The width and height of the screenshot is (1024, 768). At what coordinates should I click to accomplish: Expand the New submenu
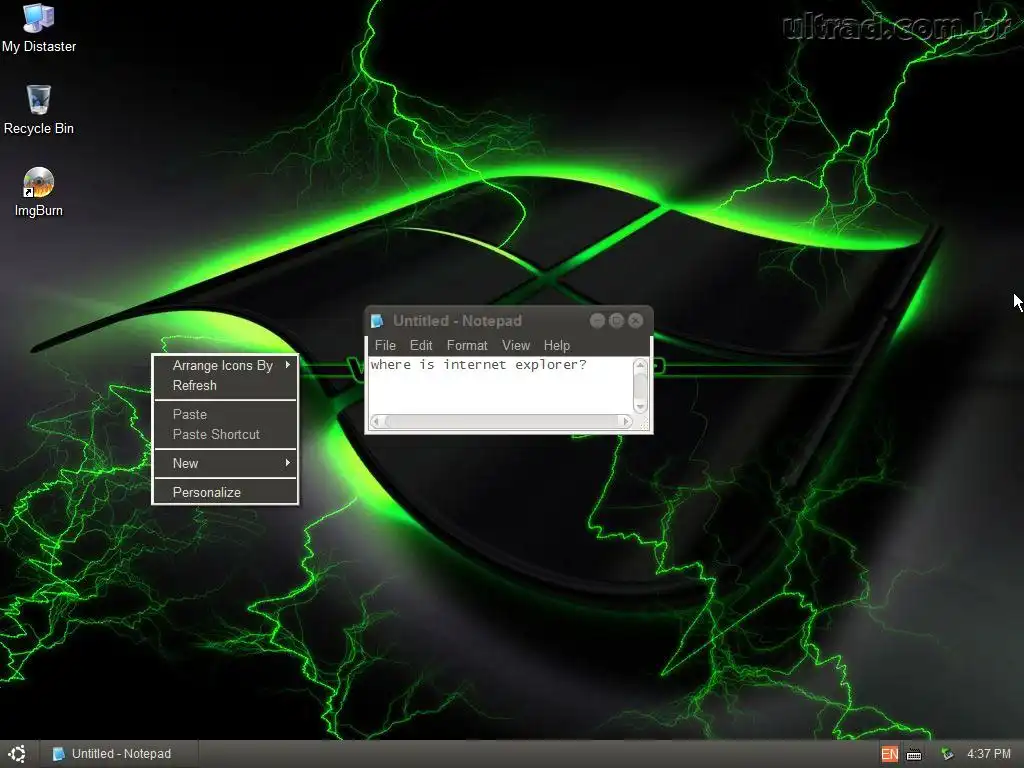point(225,464)
